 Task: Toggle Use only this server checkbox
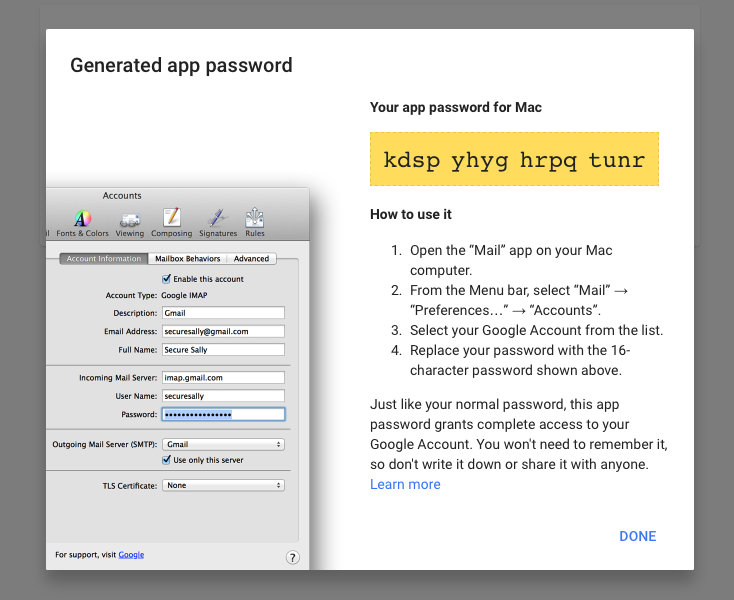[x=166, y=460]
